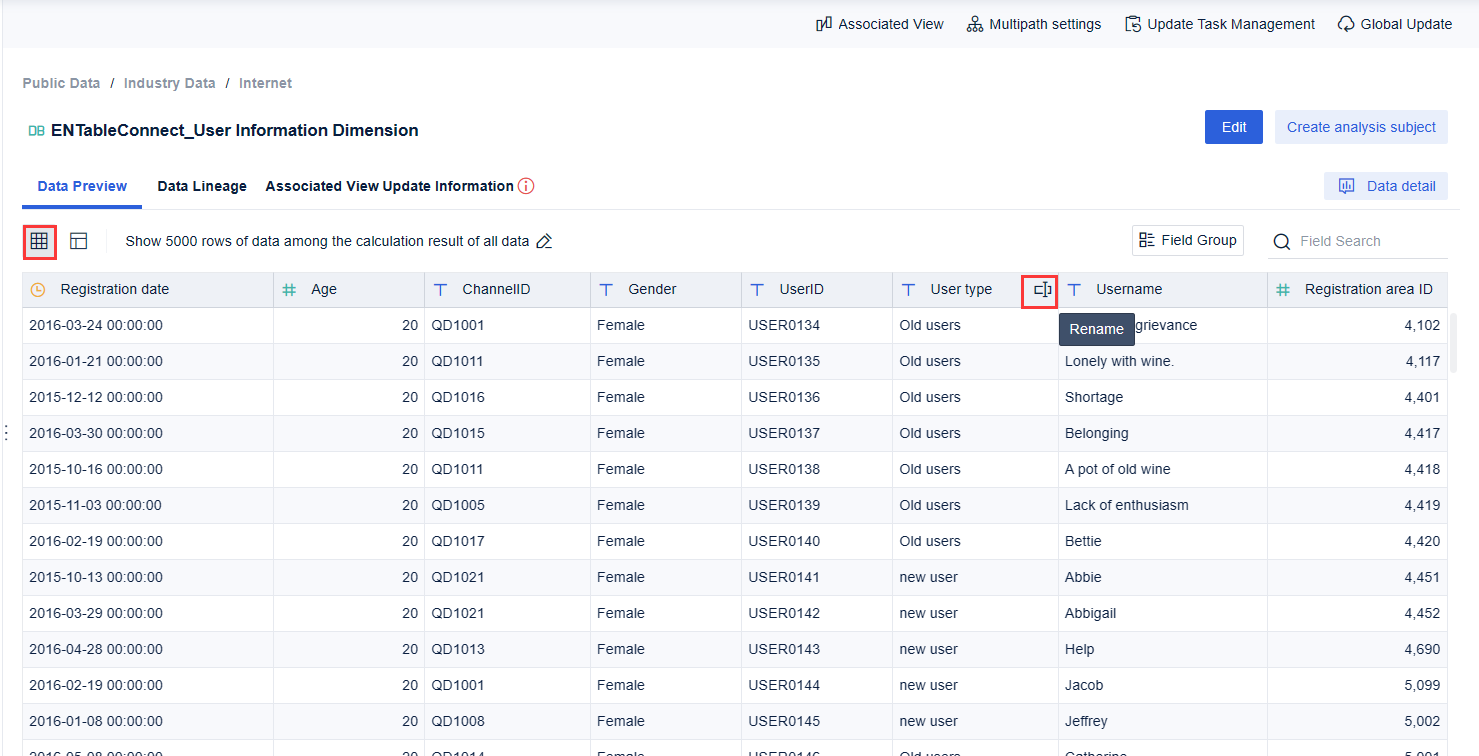Click pencil icon to edit row count
Viewport: 1479px width, 756px height.
click(x=544, y=241)
